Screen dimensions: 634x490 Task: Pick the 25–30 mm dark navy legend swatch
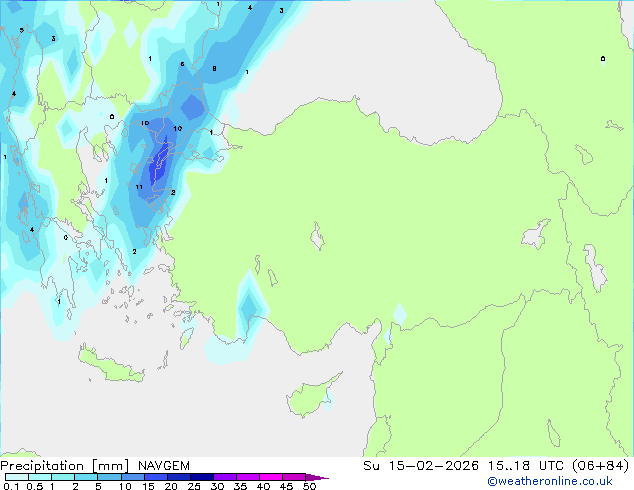[x=202, y=477]
